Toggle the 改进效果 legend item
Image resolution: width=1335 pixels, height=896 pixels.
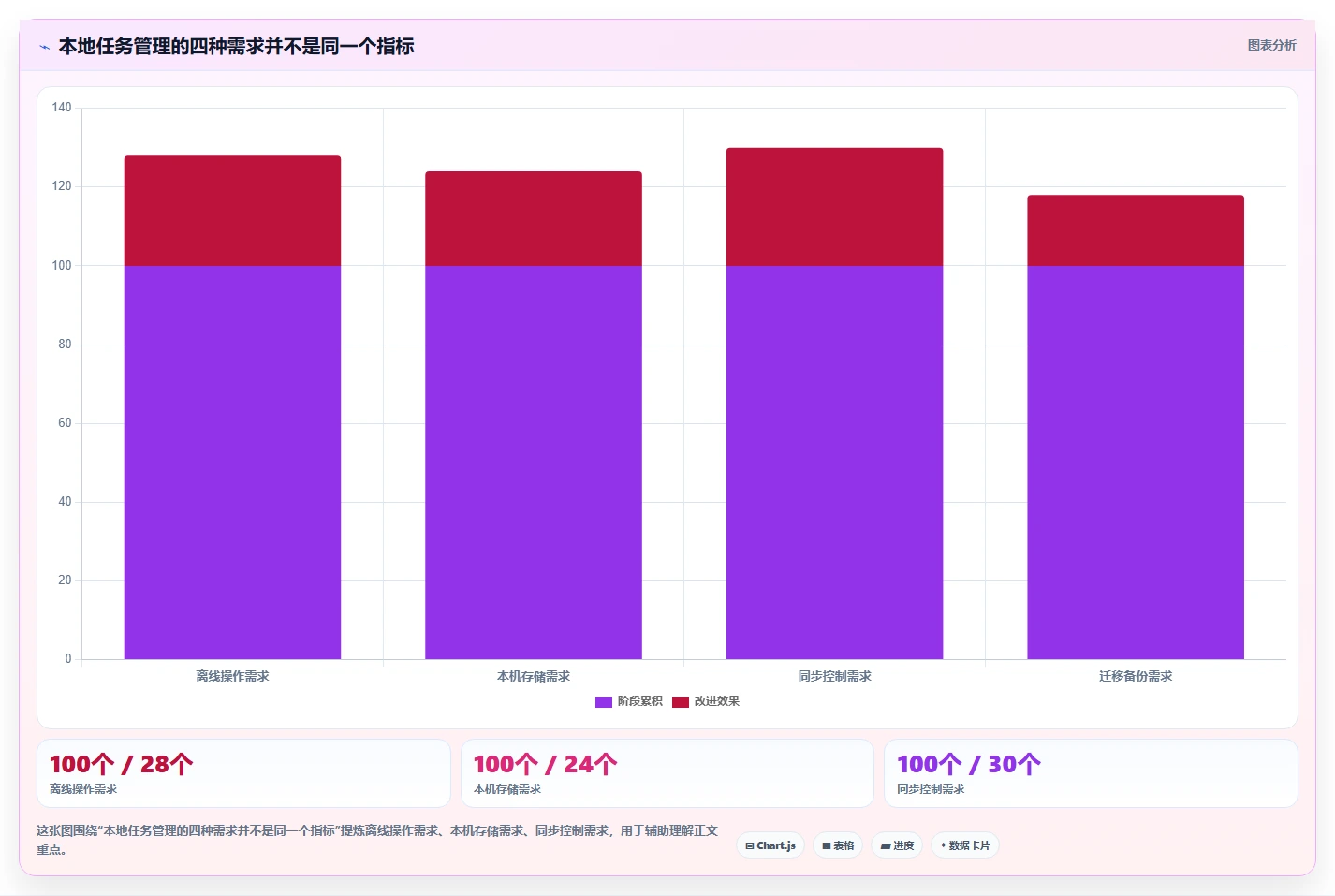pyautogui.click(x=706, y=701)
